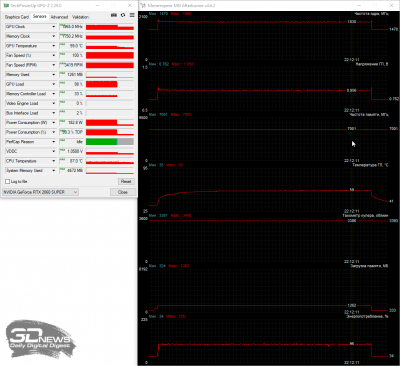
Task: Open the VDDC sensor dropdown
Action: (53, 151)
